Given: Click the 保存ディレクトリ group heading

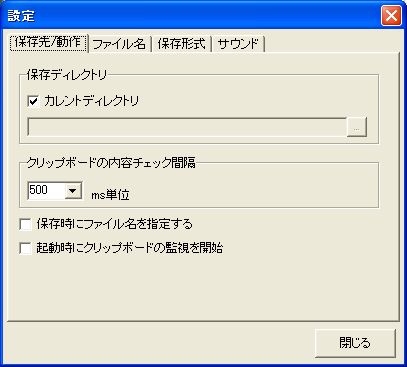Looking at the screenshot, I should pos(67,75).
